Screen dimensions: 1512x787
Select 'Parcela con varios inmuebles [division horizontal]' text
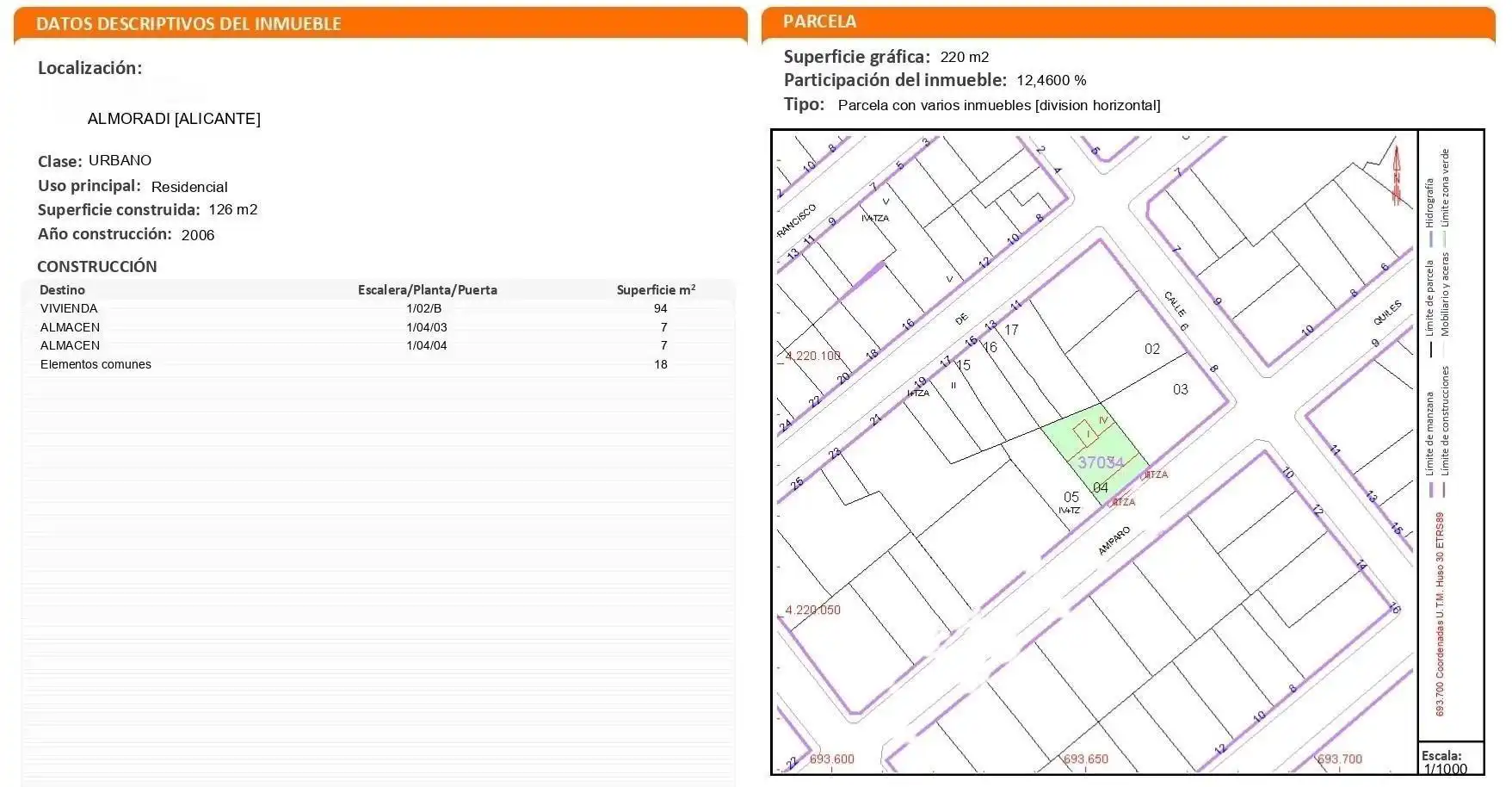click(999, 105)
